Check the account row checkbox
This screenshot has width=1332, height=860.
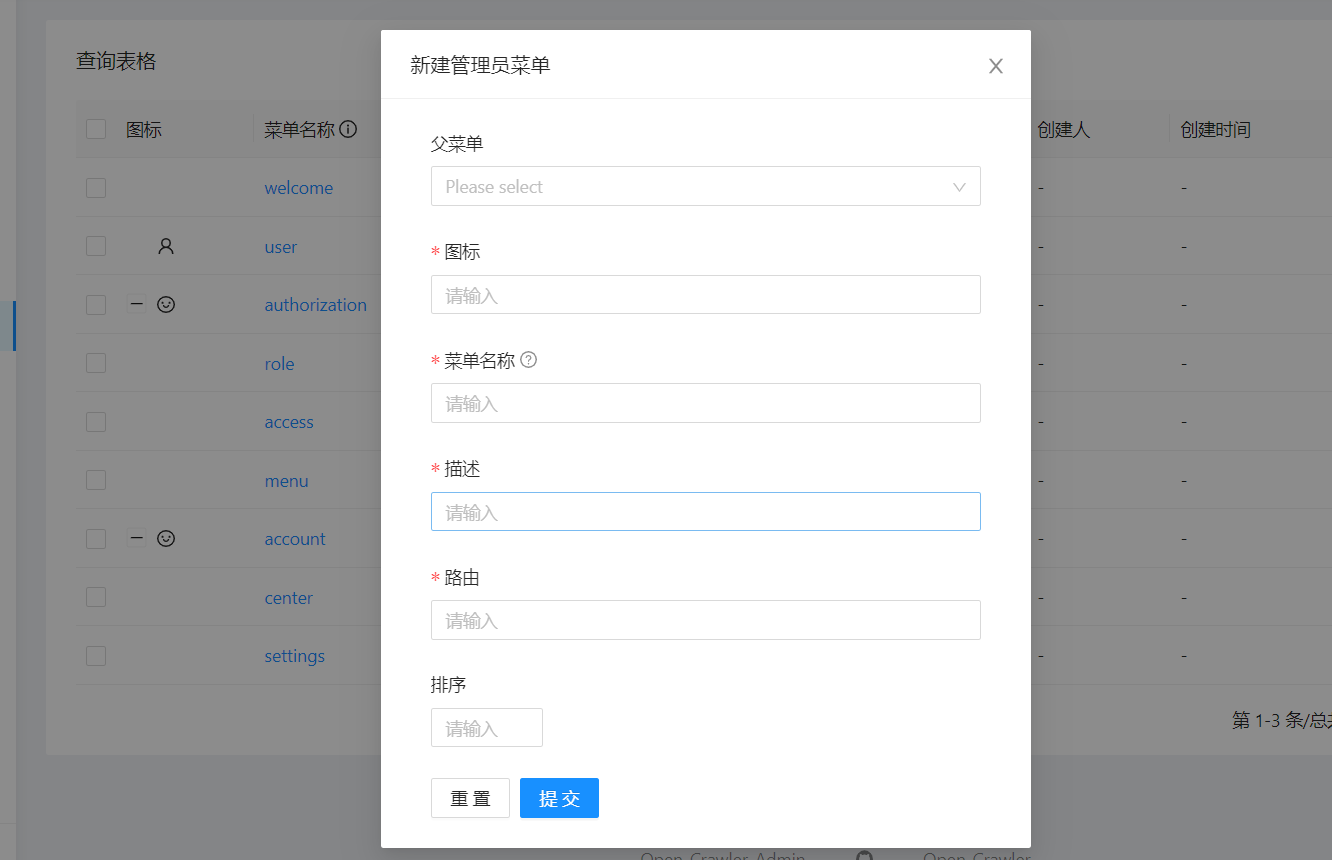[96, 539]
